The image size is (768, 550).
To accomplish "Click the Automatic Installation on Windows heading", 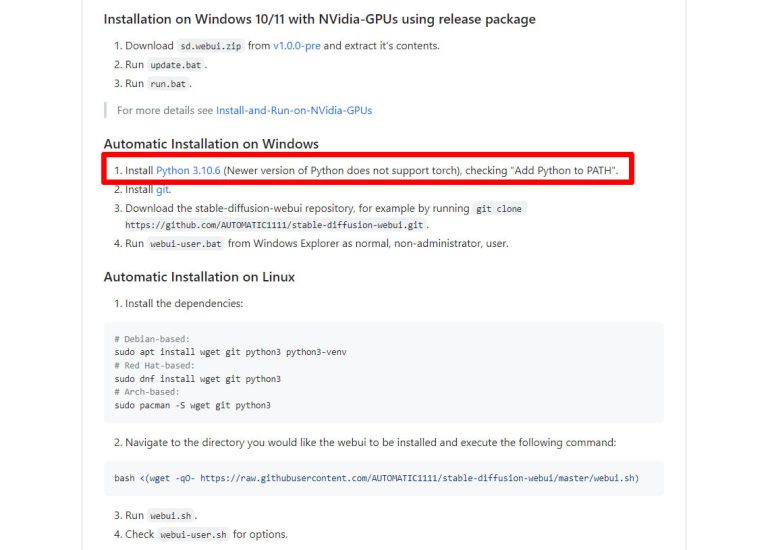I will click(x=211, y=144).
